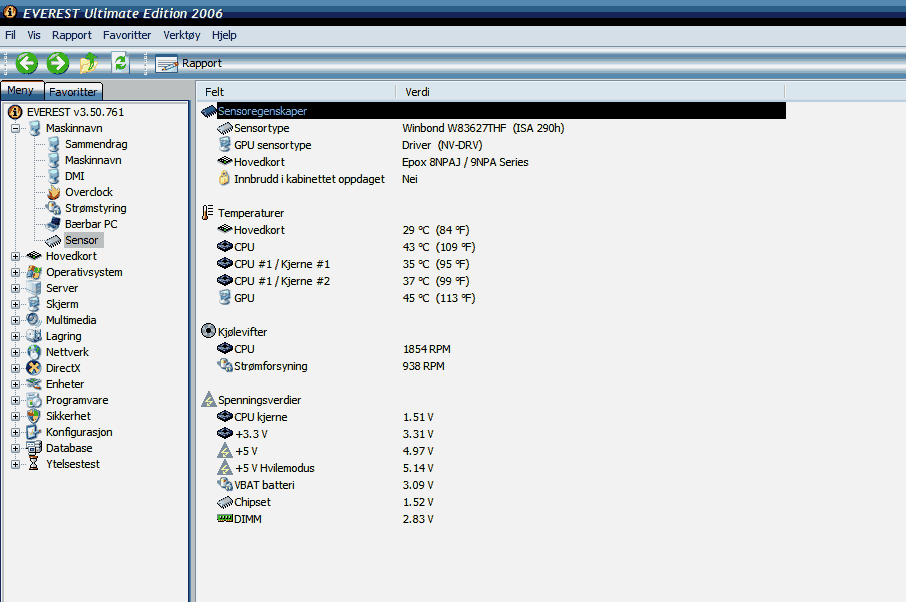906x602 pixels.
Task: Click the Lagring disk icon
Action: tap(34, 336)
